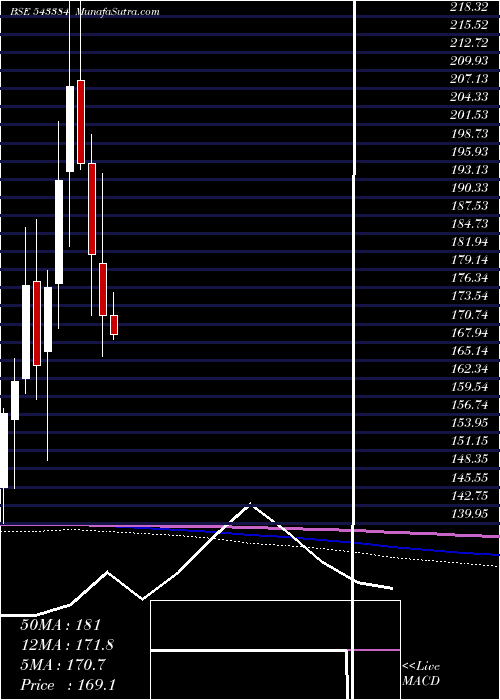Click the 204.33 price axis value
Viewport: 500px width, 700px height.
coord(469,97)
